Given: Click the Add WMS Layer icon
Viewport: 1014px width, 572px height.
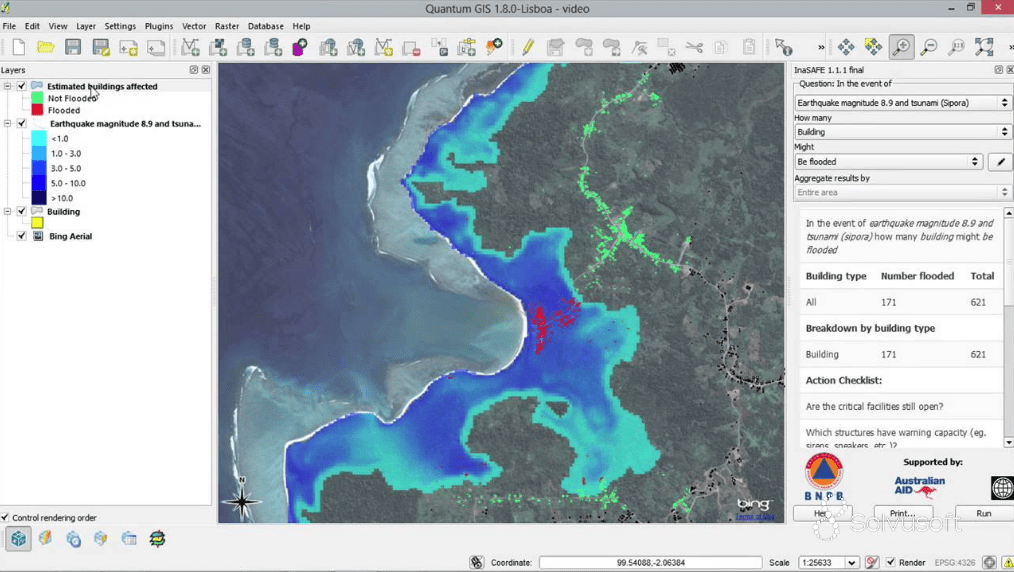Looking at the screenshot, I should tap(329, 47).
